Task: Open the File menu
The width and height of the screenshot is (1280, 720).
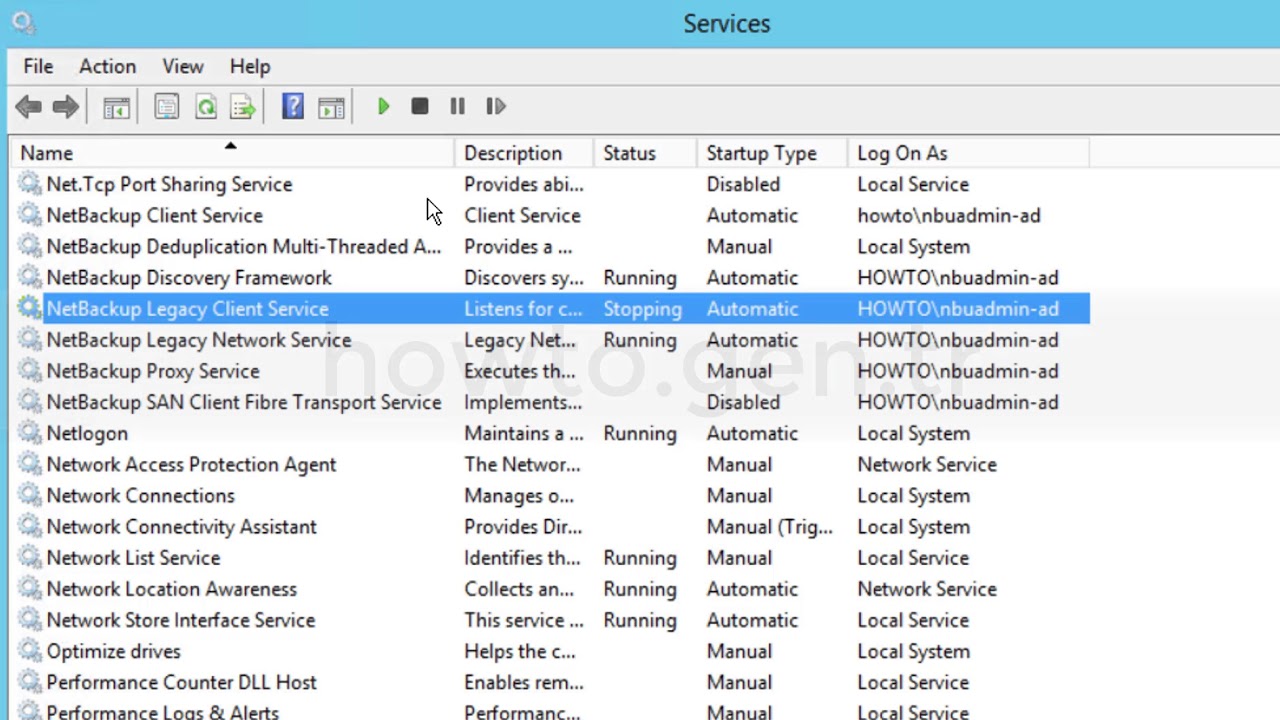Action: click(x=38, y=66)
